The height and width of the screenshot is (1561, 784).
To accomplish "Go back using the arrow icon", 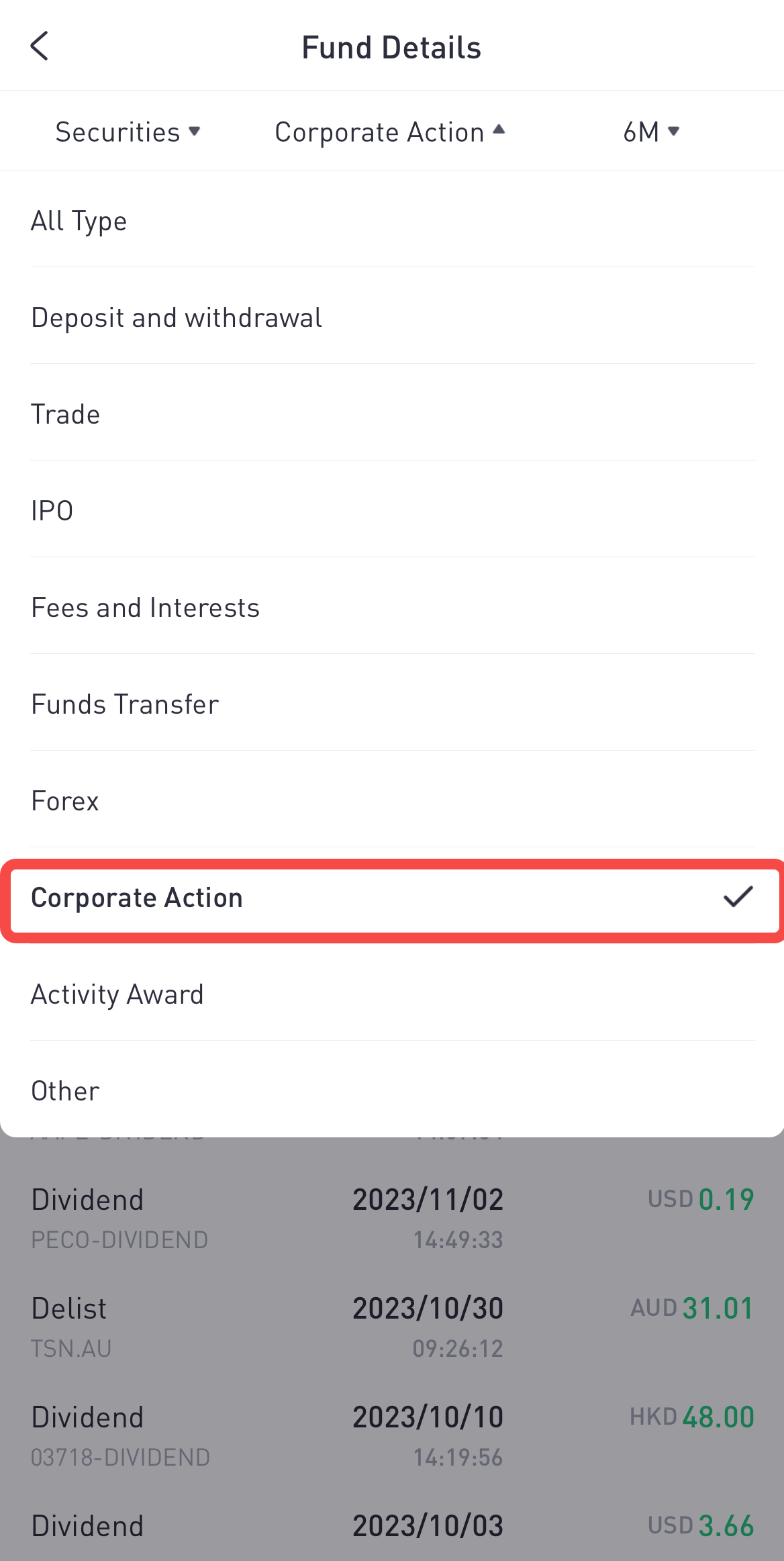I will pyautogui.click(x=40, y=46).
